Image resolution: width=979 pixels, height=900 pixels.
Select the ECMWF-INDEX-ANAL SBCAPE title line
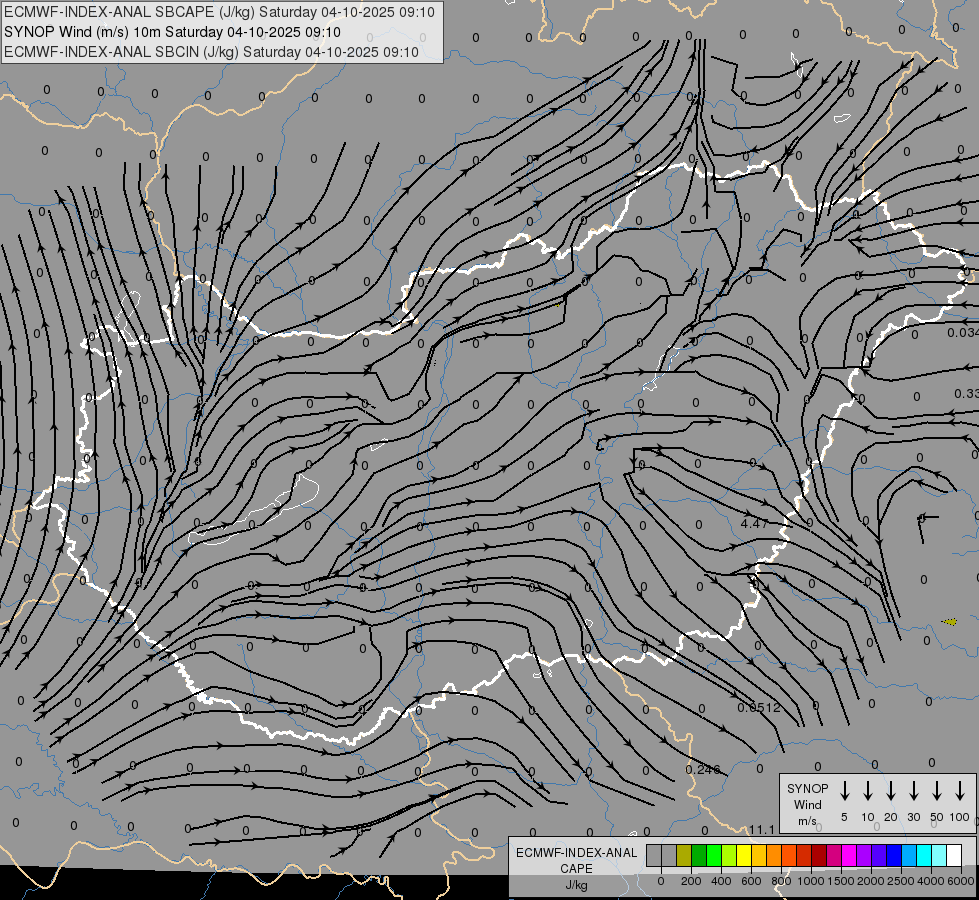coord(219,12)
